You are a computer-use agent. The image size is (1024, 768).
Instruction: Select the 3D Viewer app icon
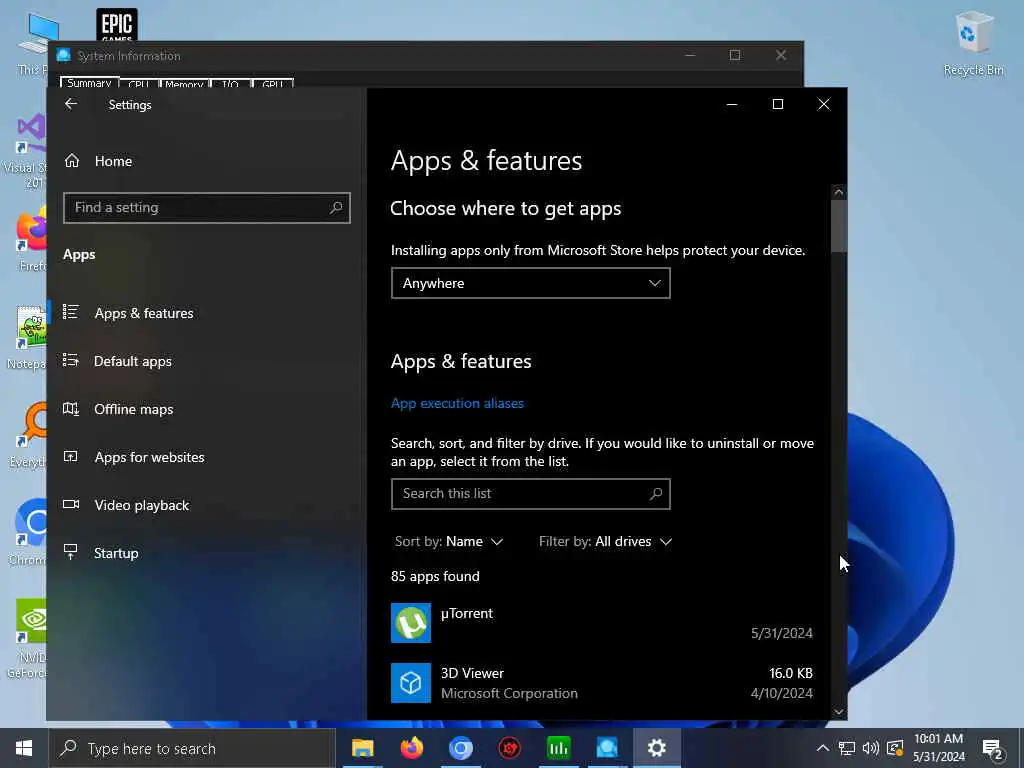pos(411,683)
